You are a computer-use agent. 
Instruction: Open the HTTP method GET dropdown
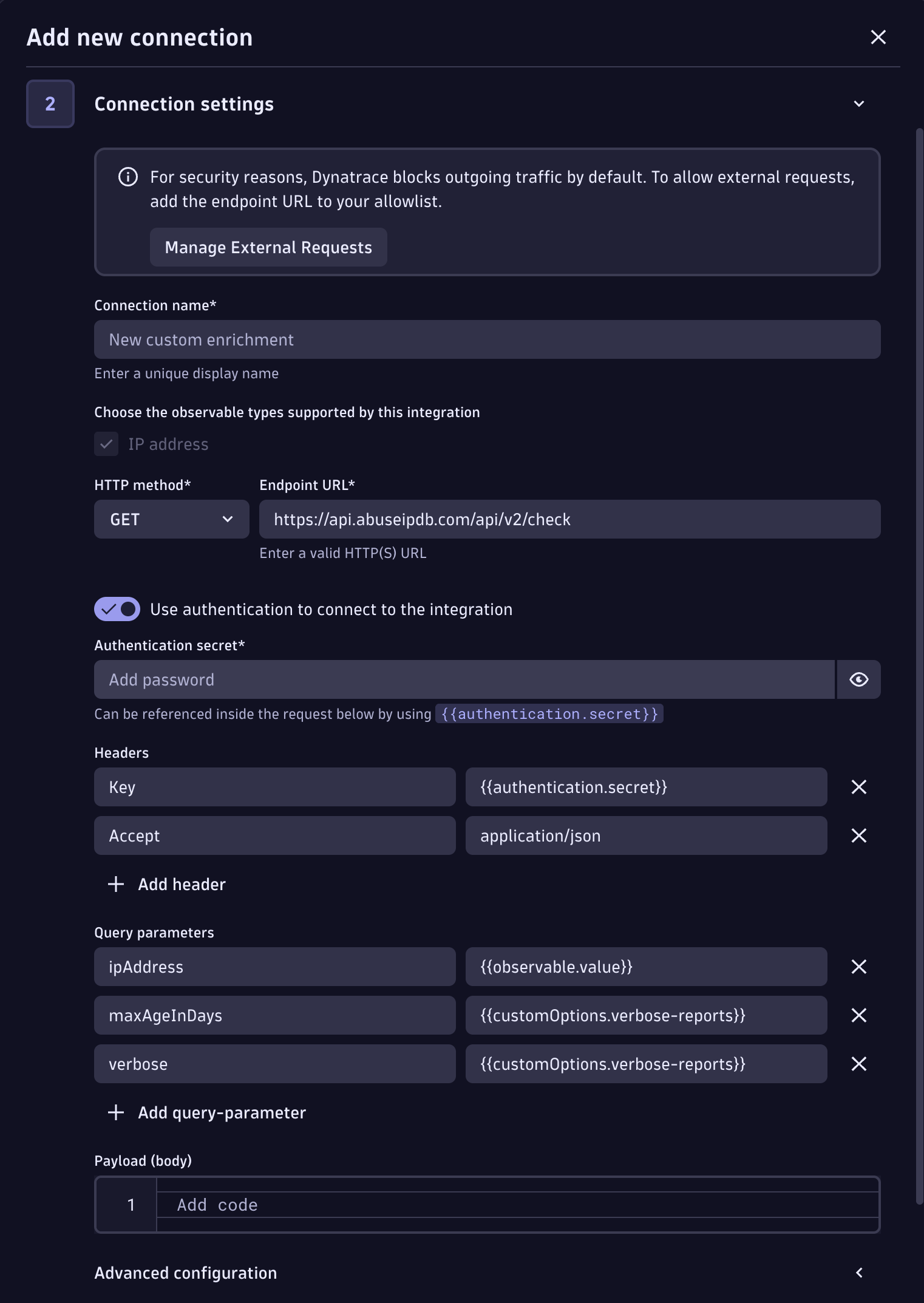(x=172, y=519)
